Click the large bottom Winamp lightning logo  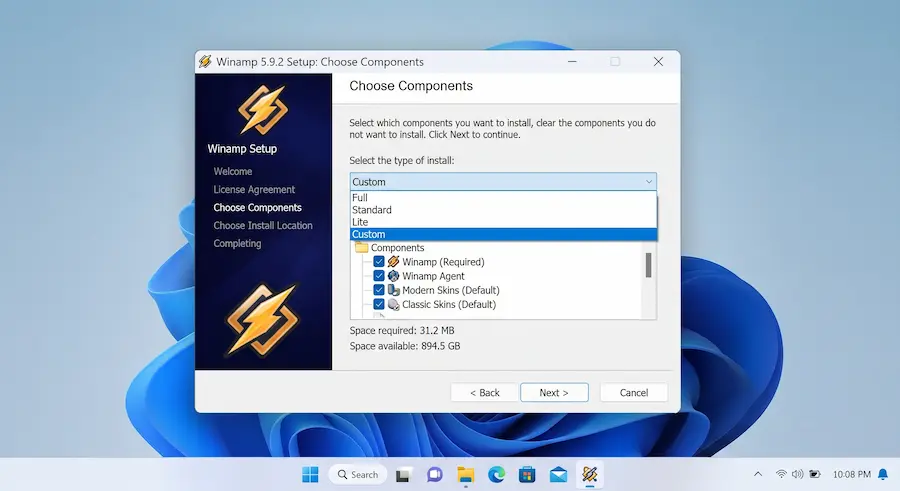(x=262, y=319)
